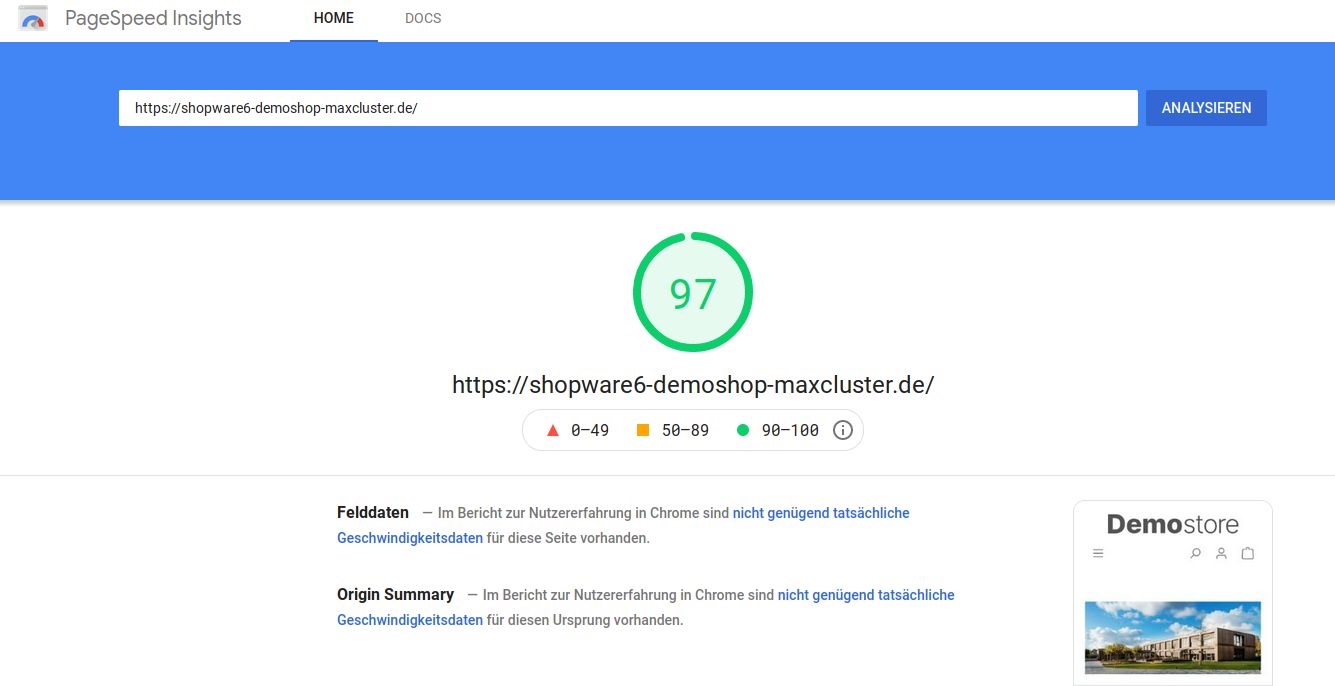Click the orange square 50–89 legend marker
Screen dimensions: 1335x686
coord(643,430)
